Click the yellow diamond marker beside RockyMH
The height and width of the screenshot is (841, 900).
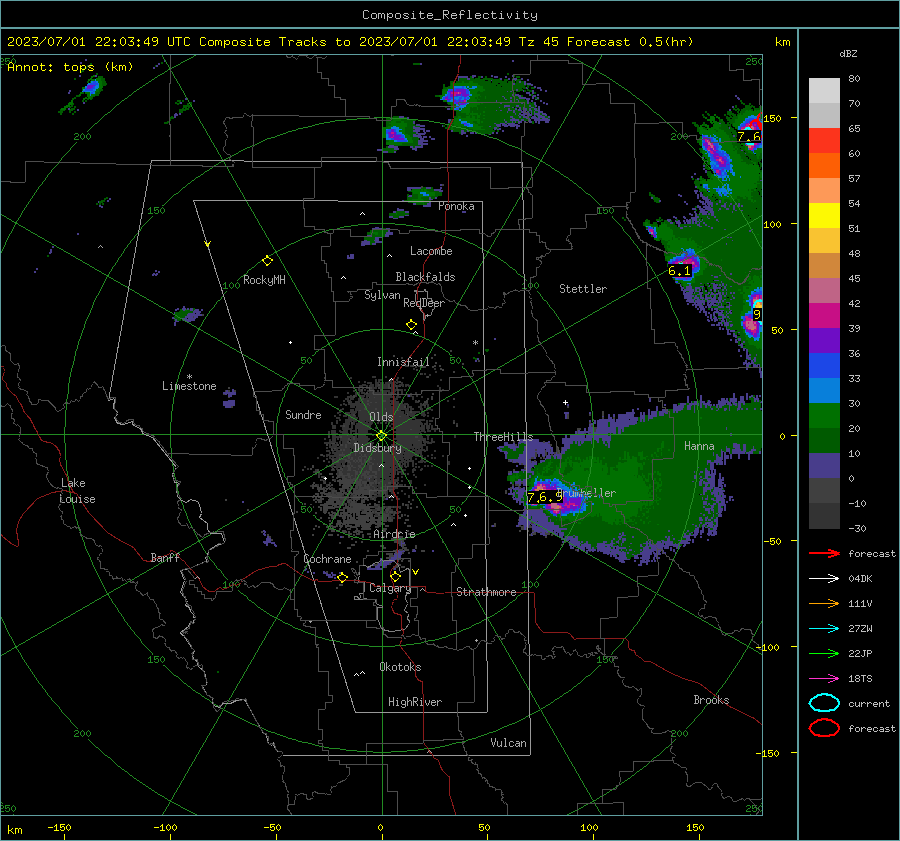coord(267,261)
